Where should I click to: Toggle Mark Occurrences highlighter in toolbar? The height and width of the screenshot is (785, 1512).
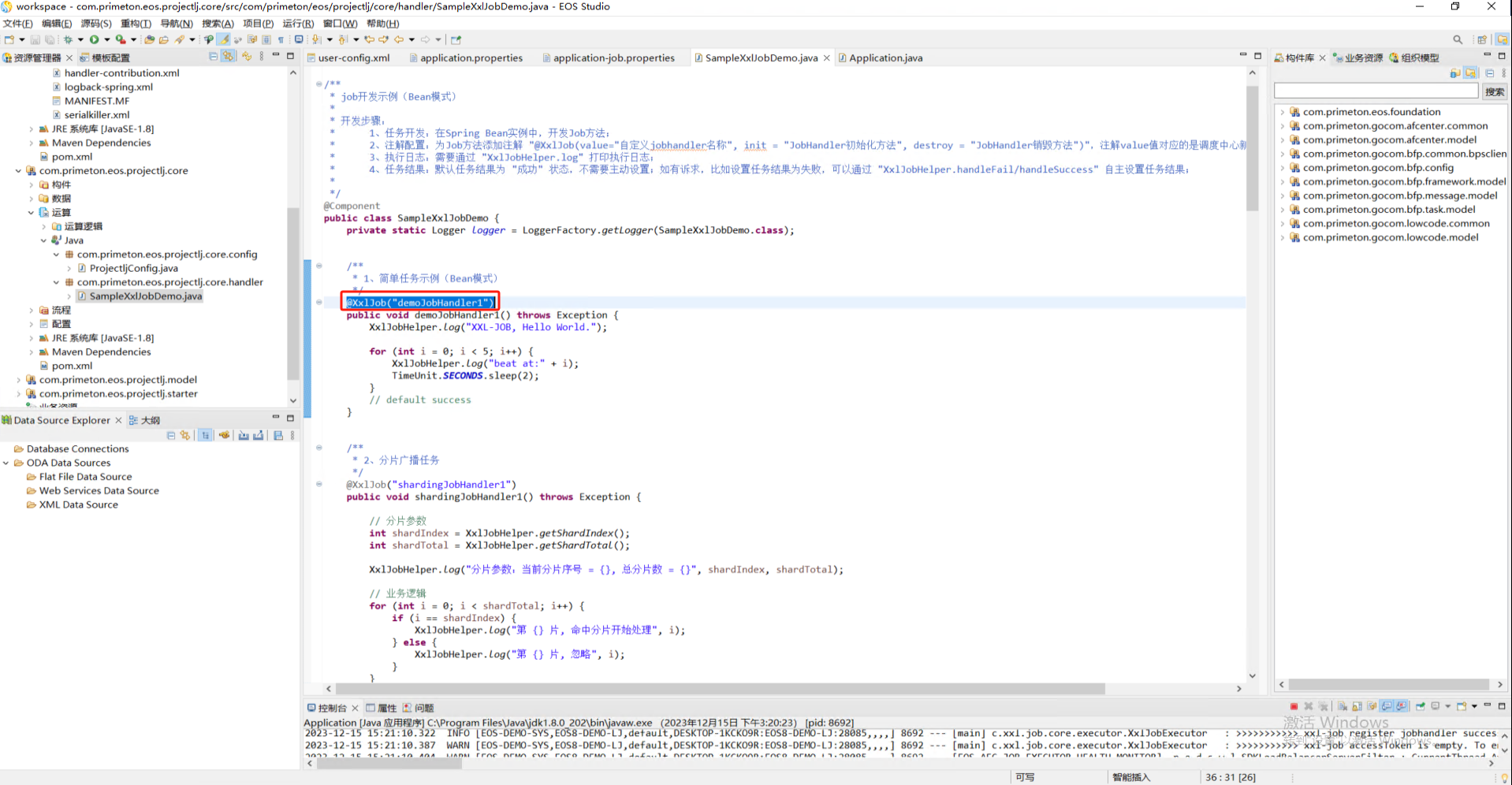pyautogui.click(x=224, y=39)
